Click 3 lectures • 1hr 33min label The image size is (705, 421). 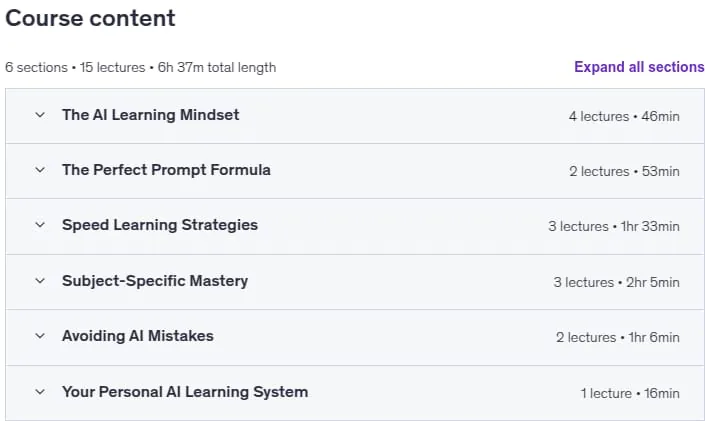coord(614,226)
